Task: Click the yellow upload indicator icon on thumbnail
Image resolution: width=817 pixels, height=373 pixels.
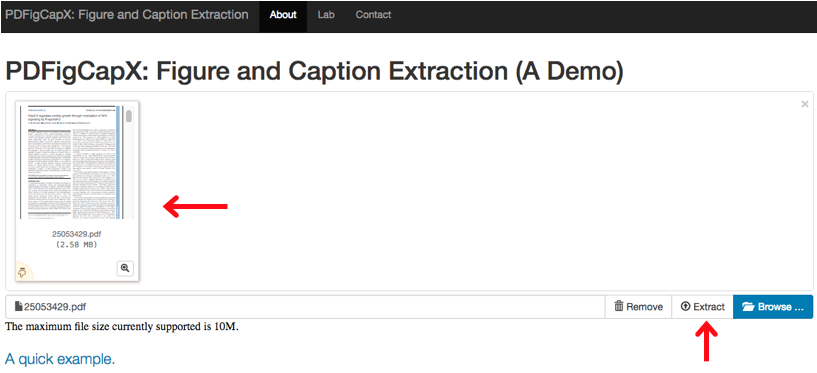Action: pos(22,272)
